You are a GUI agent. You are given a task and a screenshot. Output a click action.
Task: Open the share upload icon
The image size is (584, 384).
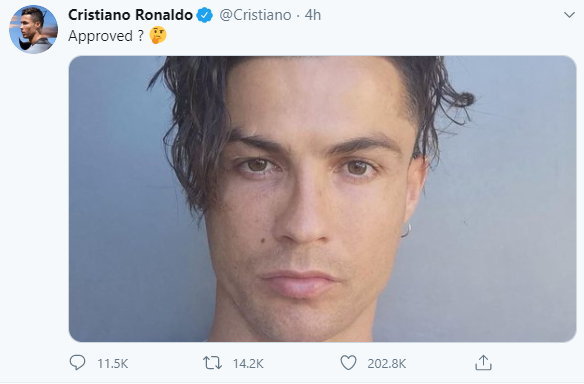click(x=483, y=362)
